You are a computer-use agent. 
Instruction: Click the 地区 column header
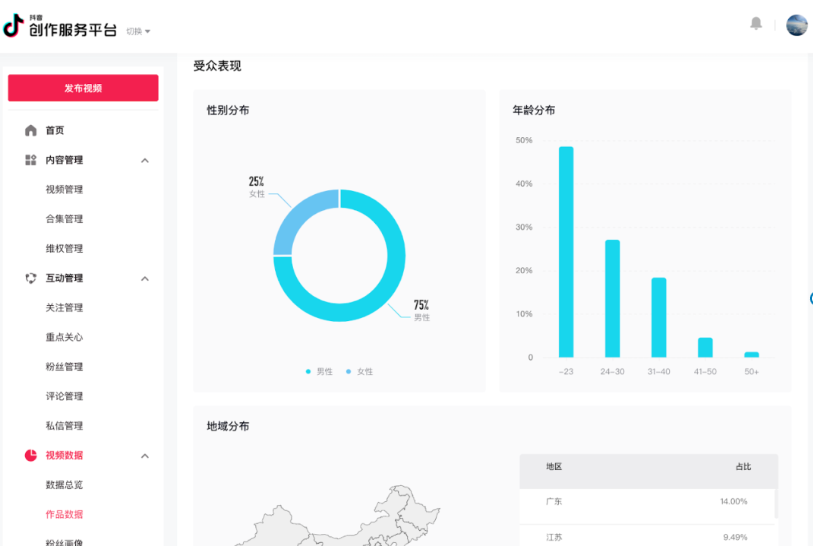pos(554,467)
